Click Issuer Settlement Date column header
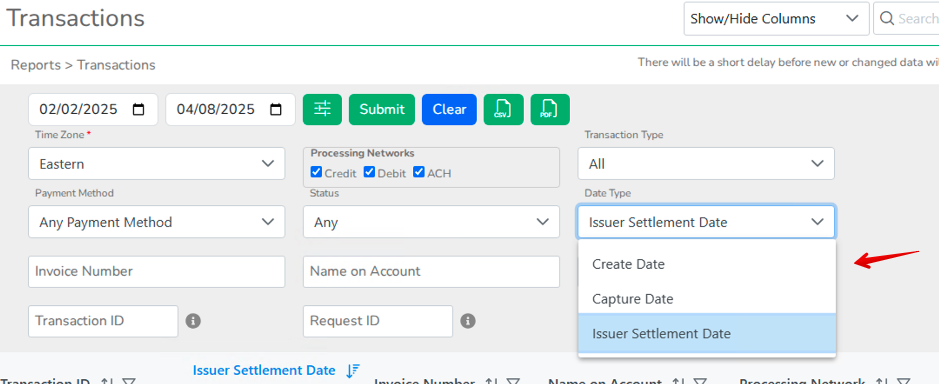The image size is (939, 384). (263, 370)
